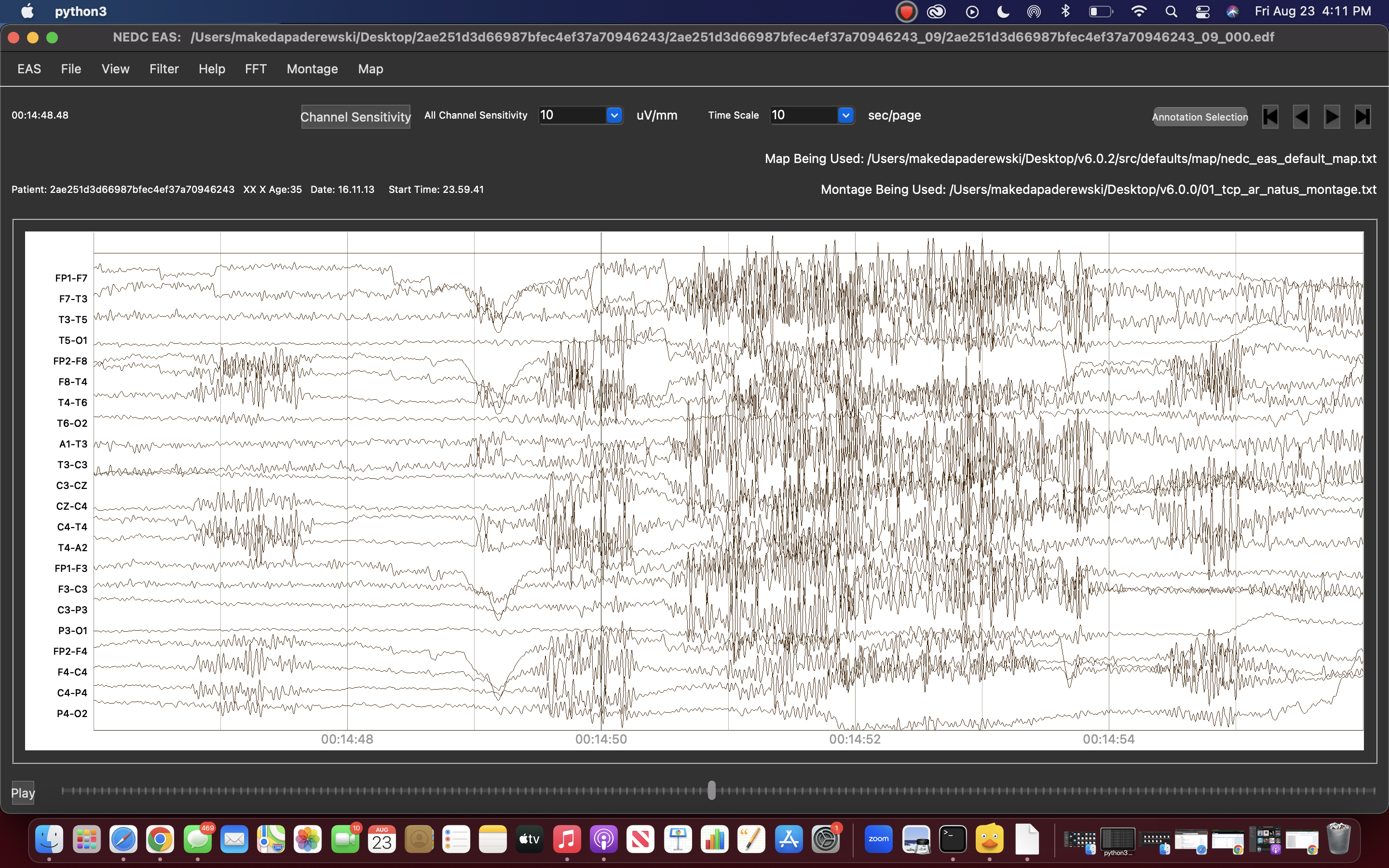1389x868 pixels.
Task: Click the playback position slider handle
Action: [x=712, y=790]
